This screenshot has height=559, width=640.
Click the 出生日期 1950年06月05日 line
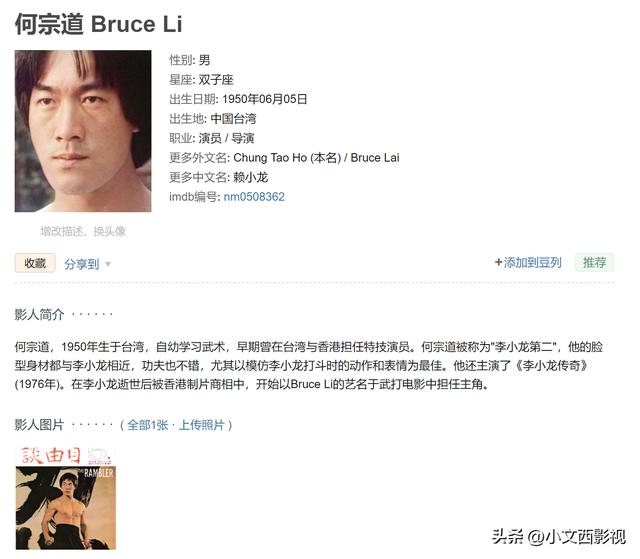[x=238, y=99]
